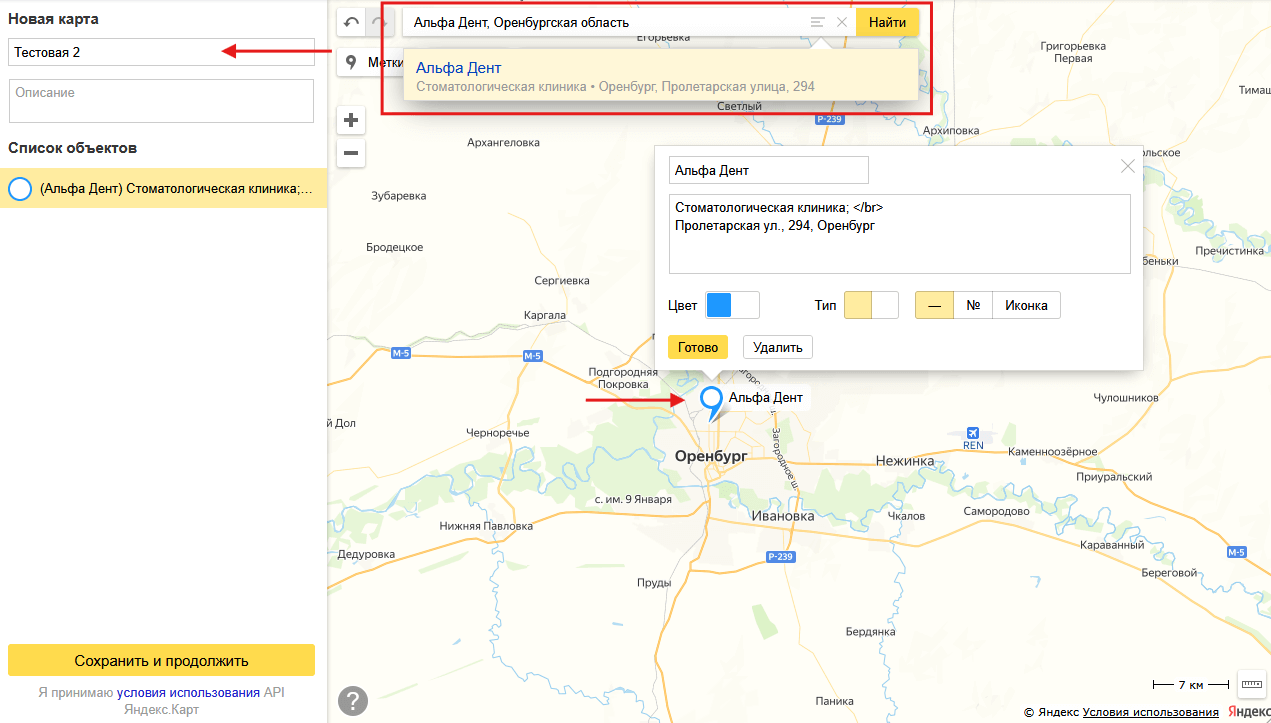Click the Паника map label
This screenshot has width=1271, height=723.
[835, 701]
